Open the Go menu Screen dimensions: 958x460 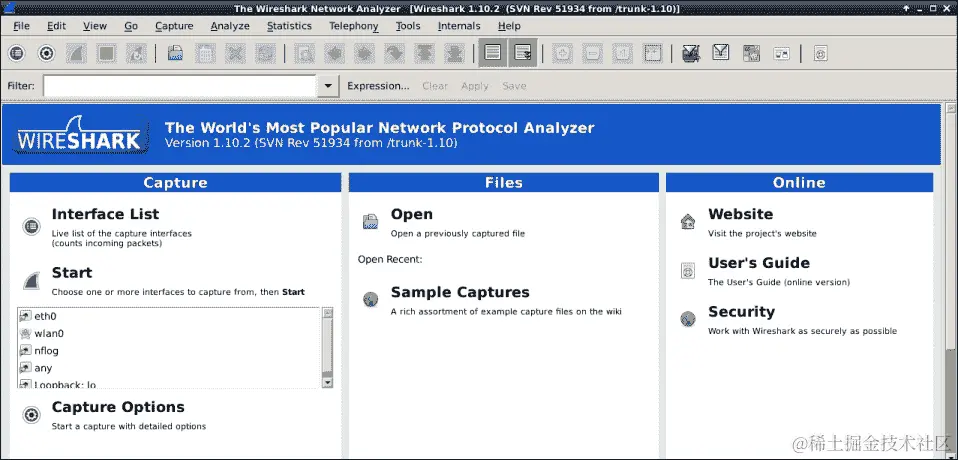tap(131, 26)
